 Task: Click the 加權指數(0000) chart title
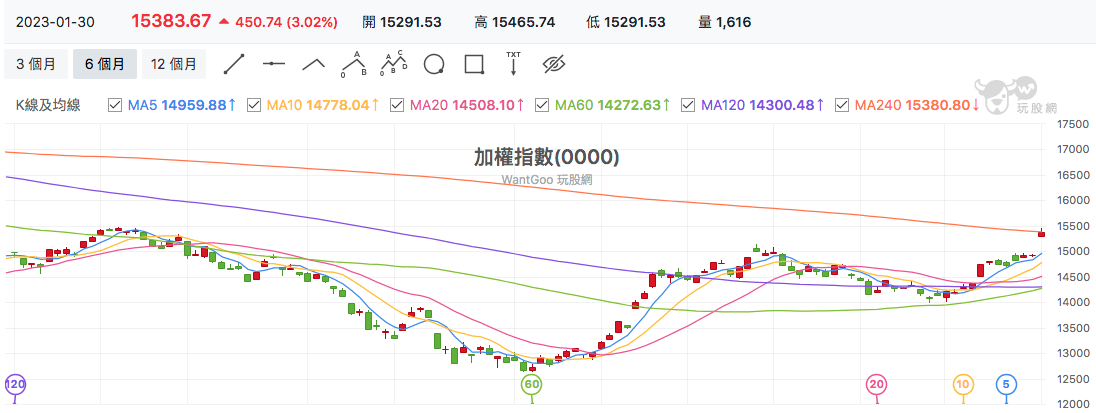547,158
